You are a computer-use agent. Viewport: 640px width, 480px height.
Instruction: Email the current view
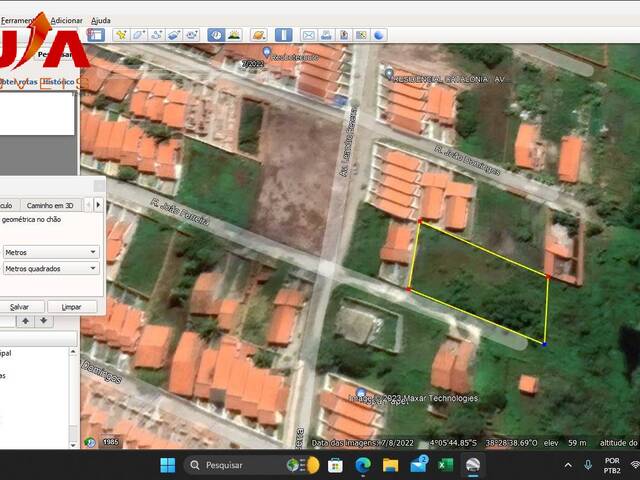pyautogui.click(x=309, y=35)
